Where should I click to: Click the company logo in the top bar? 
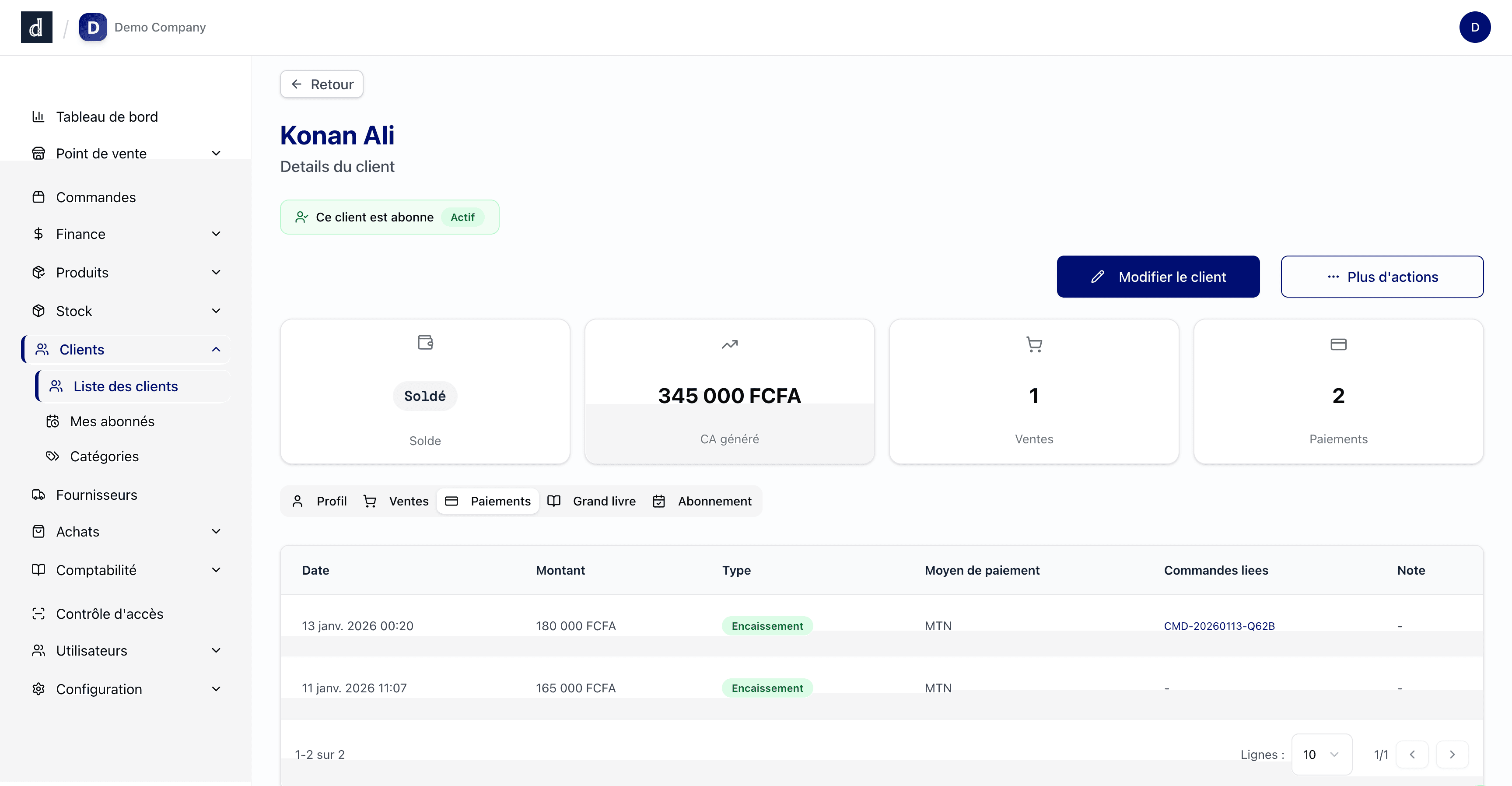point(36,27)
